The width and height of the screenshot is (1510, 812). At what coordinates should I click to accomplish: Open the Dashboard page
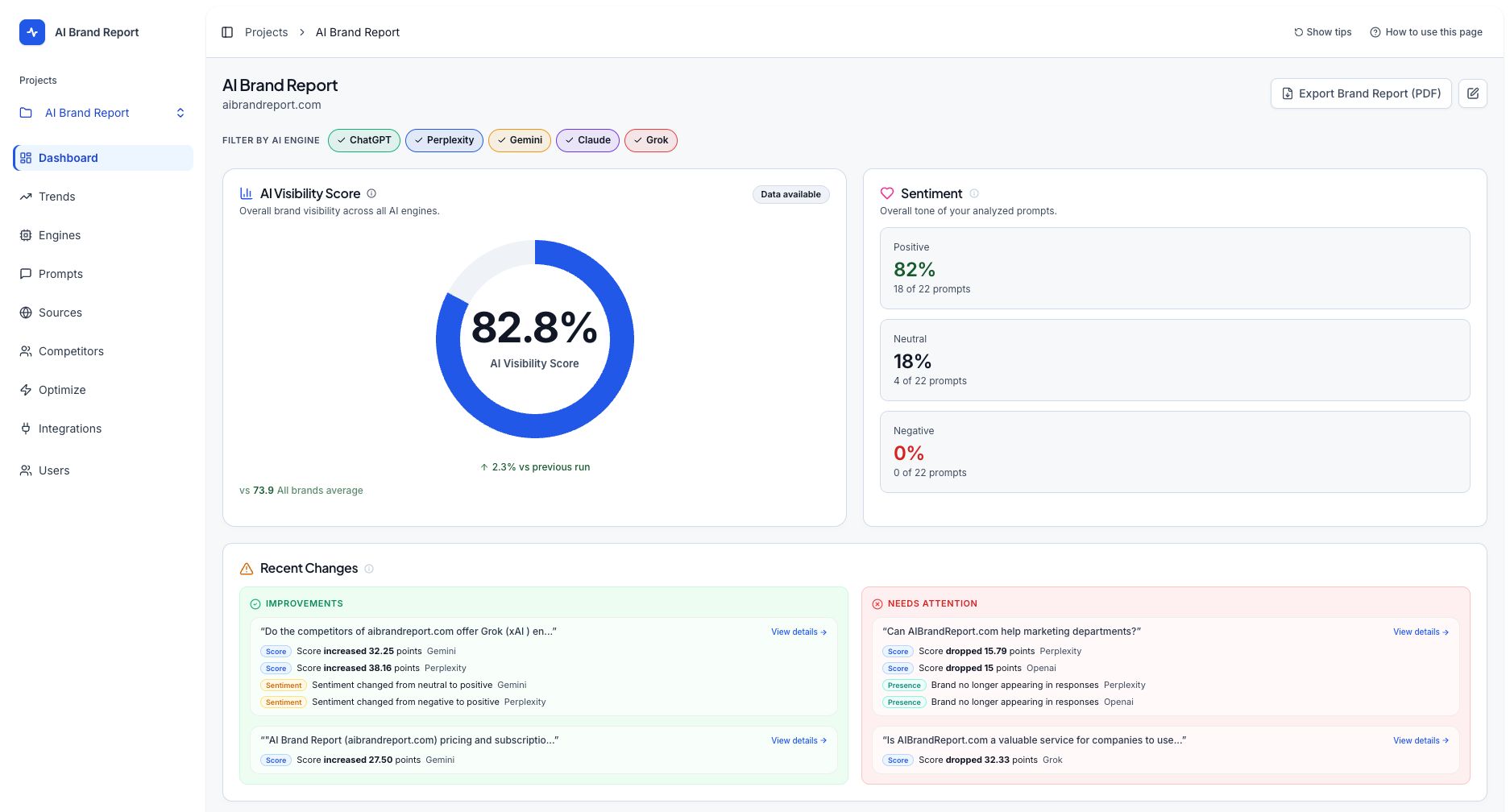[x=103, y=158]
